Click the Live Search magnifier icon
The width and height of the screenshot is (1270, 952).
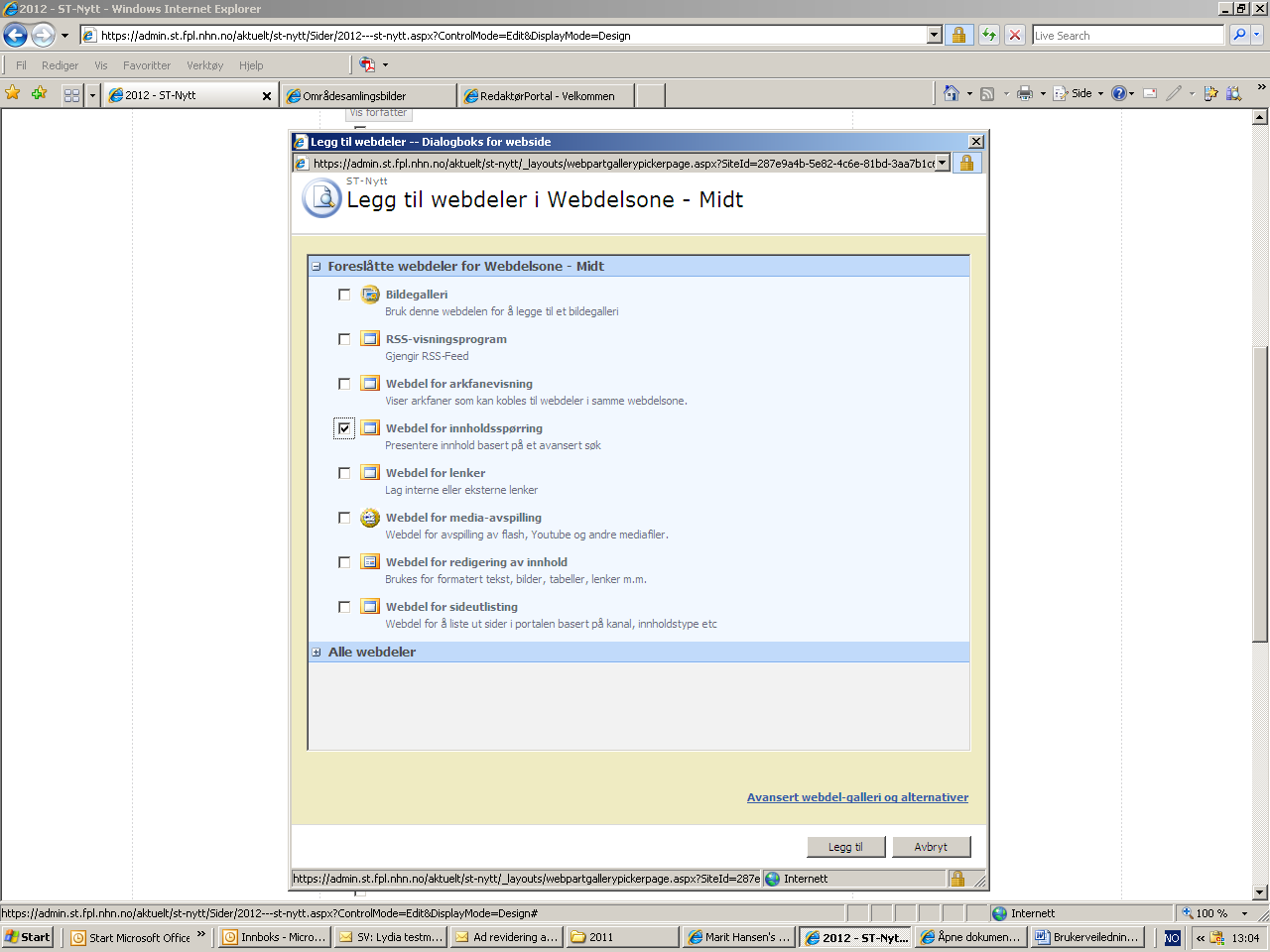point(1239,35)
